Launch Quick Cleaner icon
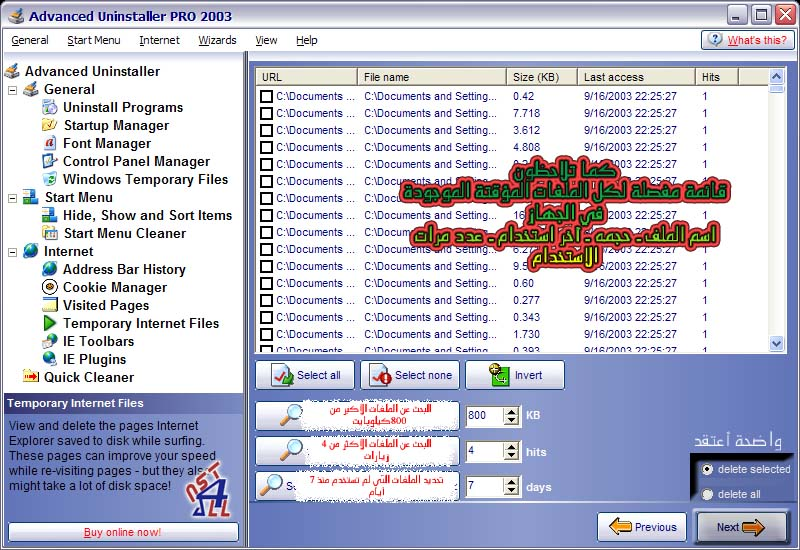The width and height of the screenshot is (800, 550). 31,377
